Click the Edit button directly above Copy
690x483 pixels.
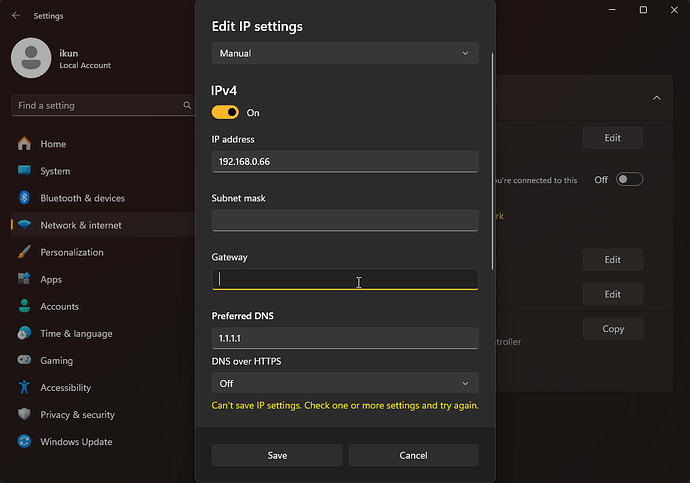pyautogui.click(x=613, y=294)
